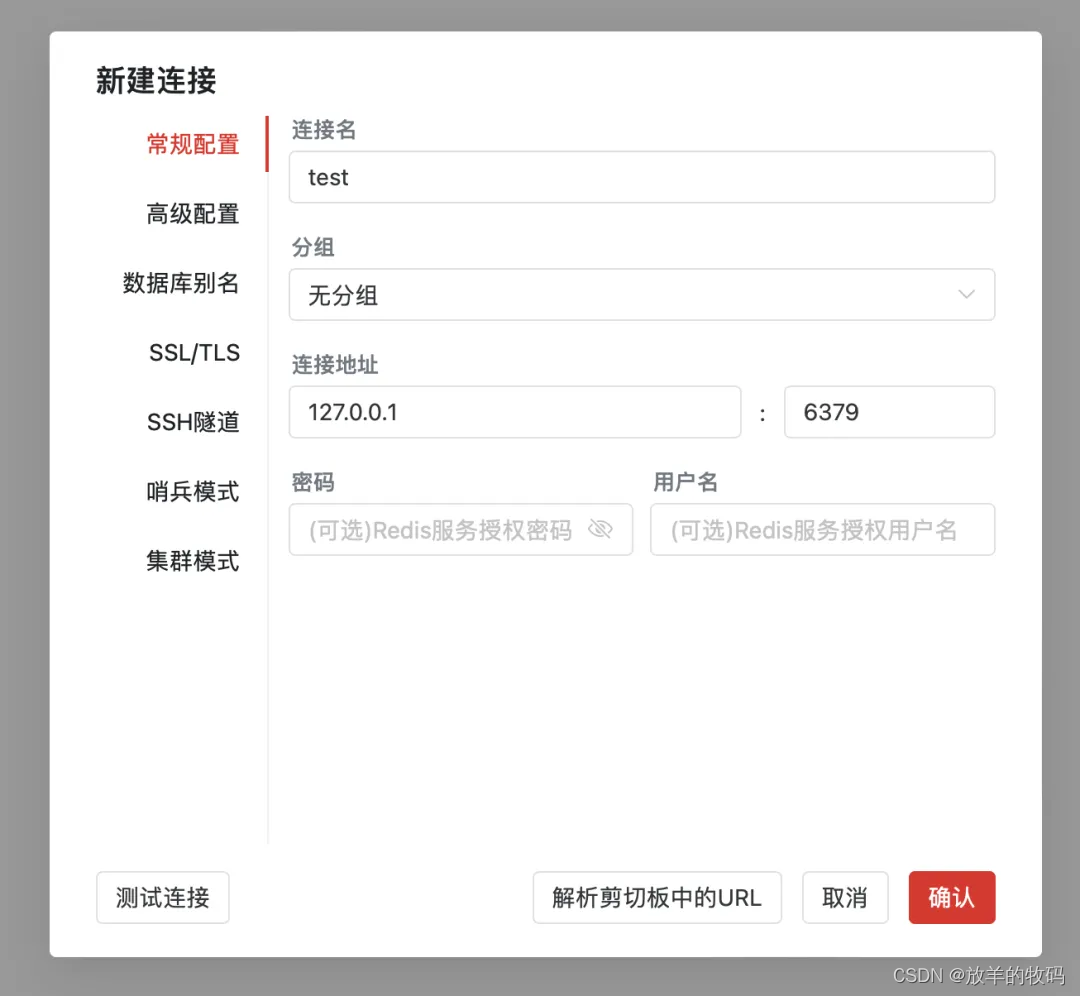Open the 数据库别名 tab

pos(181,283)
